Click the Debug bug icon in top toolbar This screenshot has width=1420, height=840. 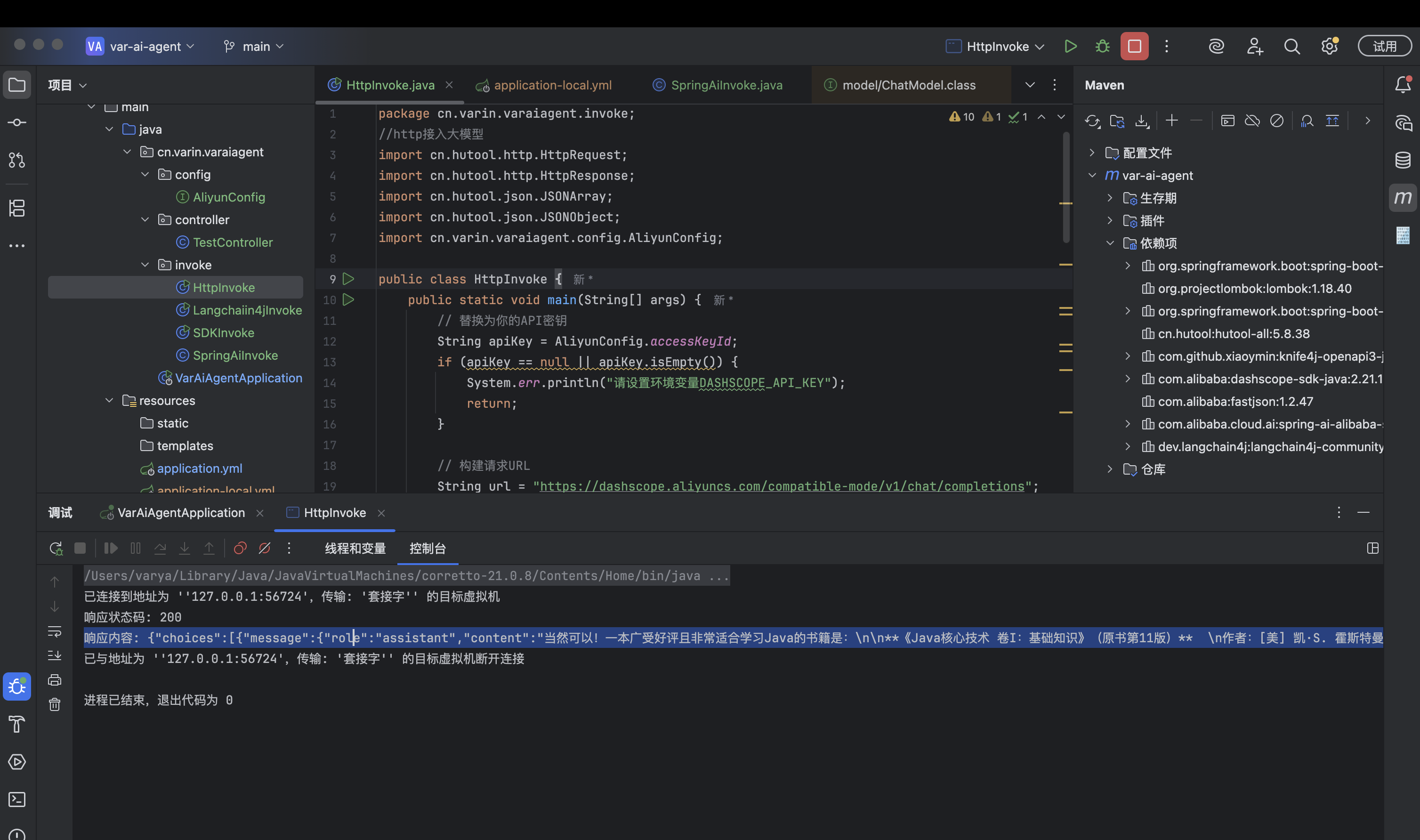(1102, 47)
